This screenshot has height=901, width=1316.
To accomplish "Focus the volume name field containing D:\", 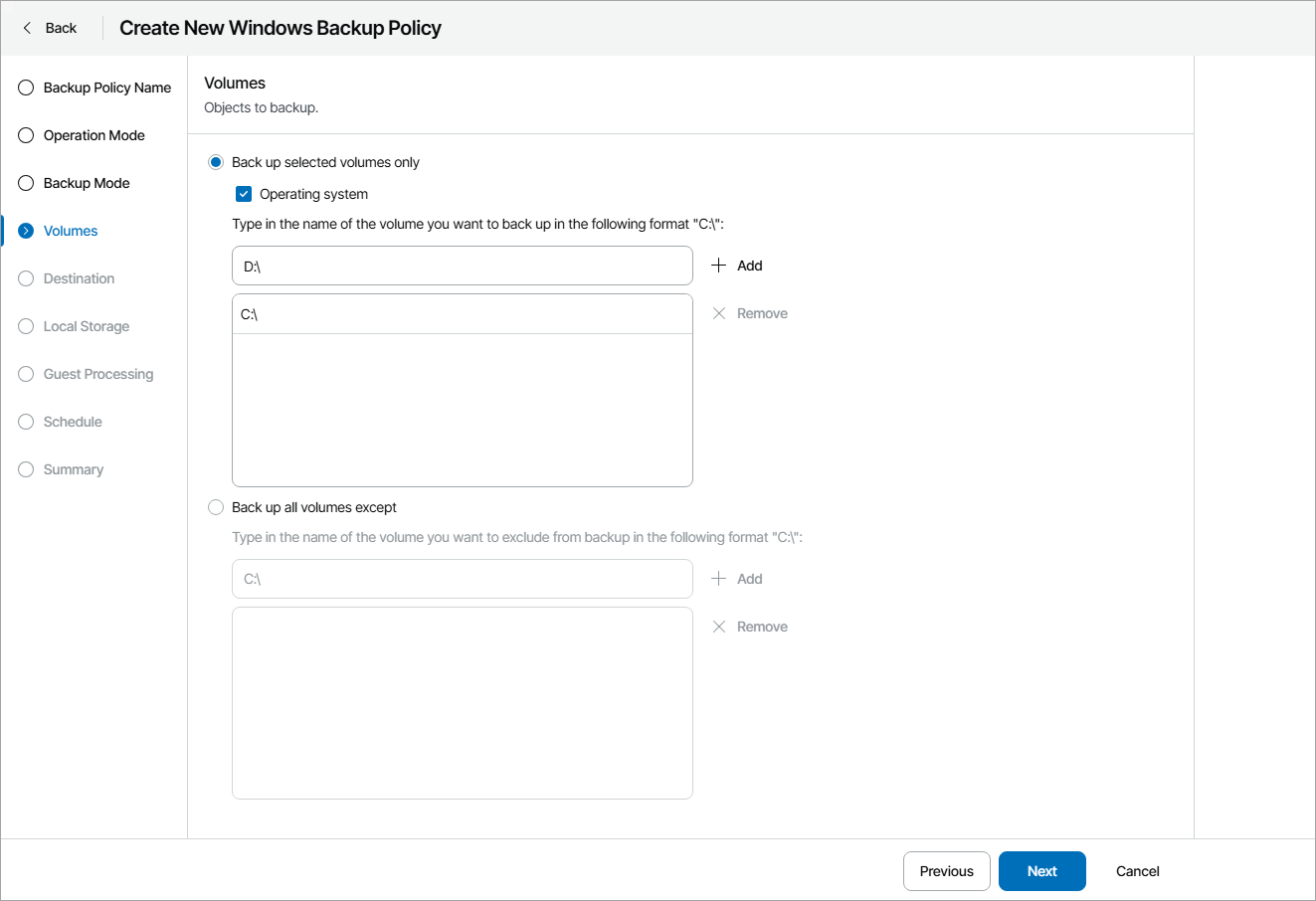I will point(462,266).
